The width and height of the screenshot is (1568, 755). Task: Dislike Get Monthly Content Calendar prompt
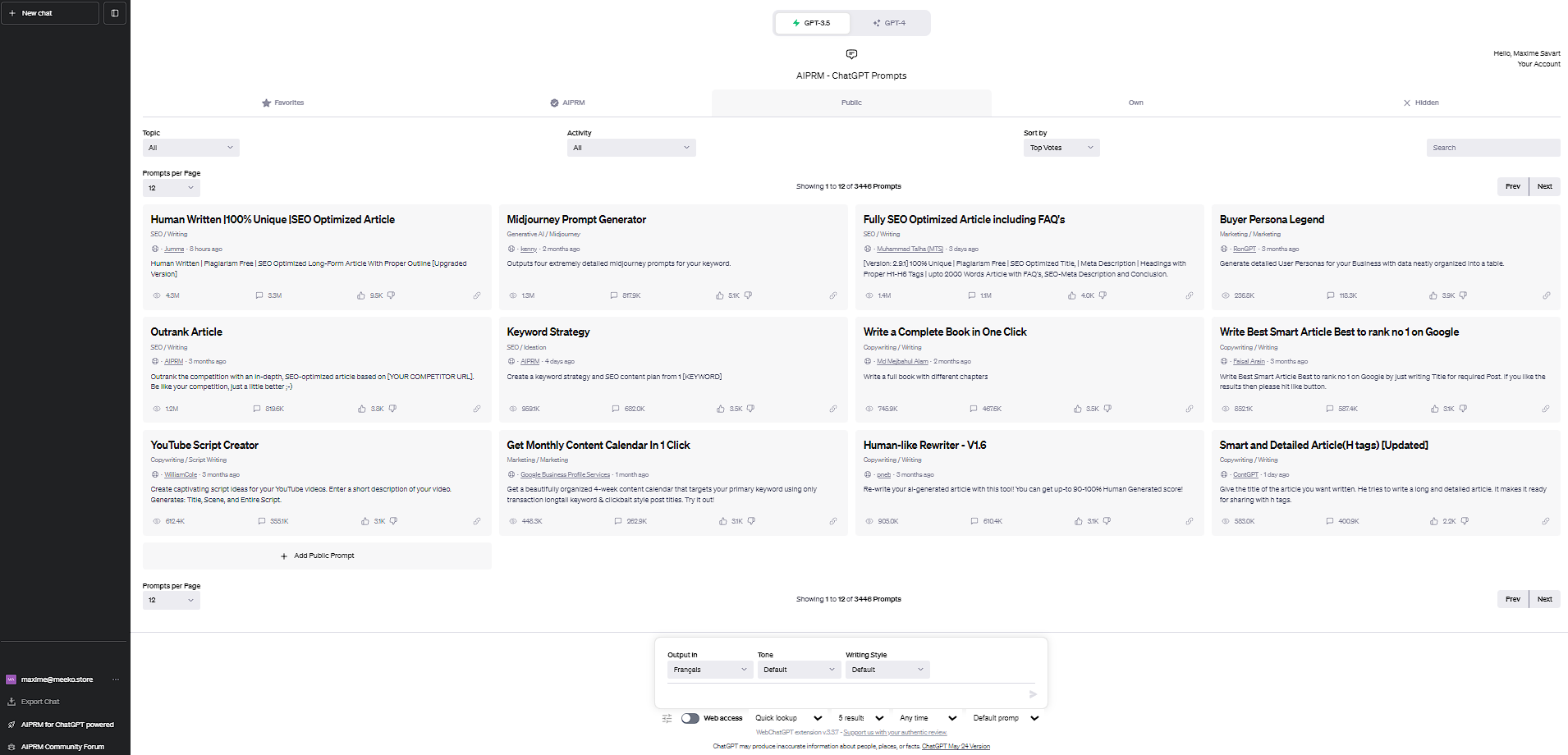click(751, 521)
